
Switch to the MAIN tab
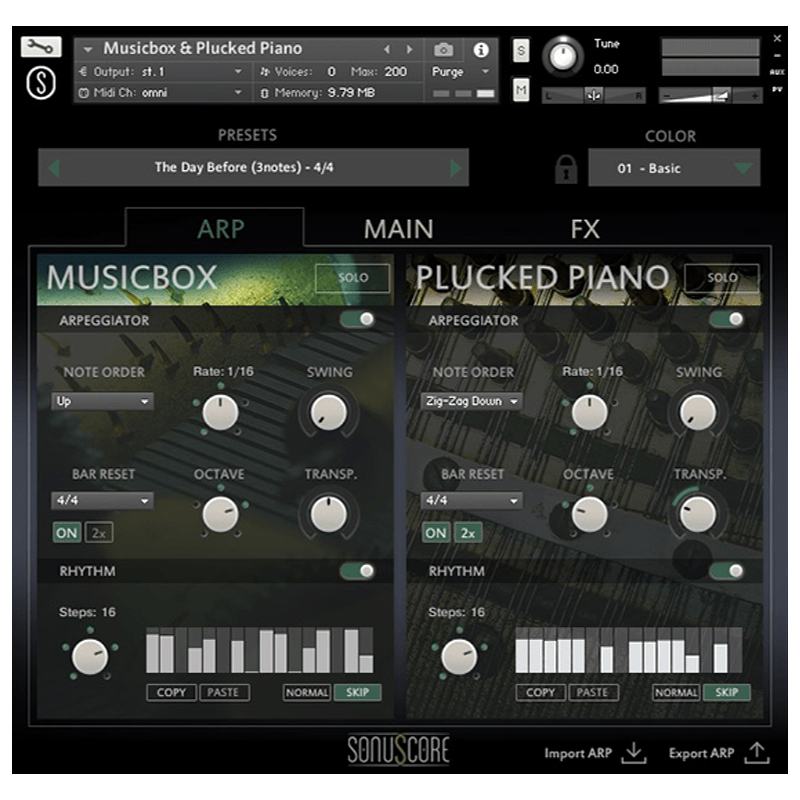tap(398, 229)
